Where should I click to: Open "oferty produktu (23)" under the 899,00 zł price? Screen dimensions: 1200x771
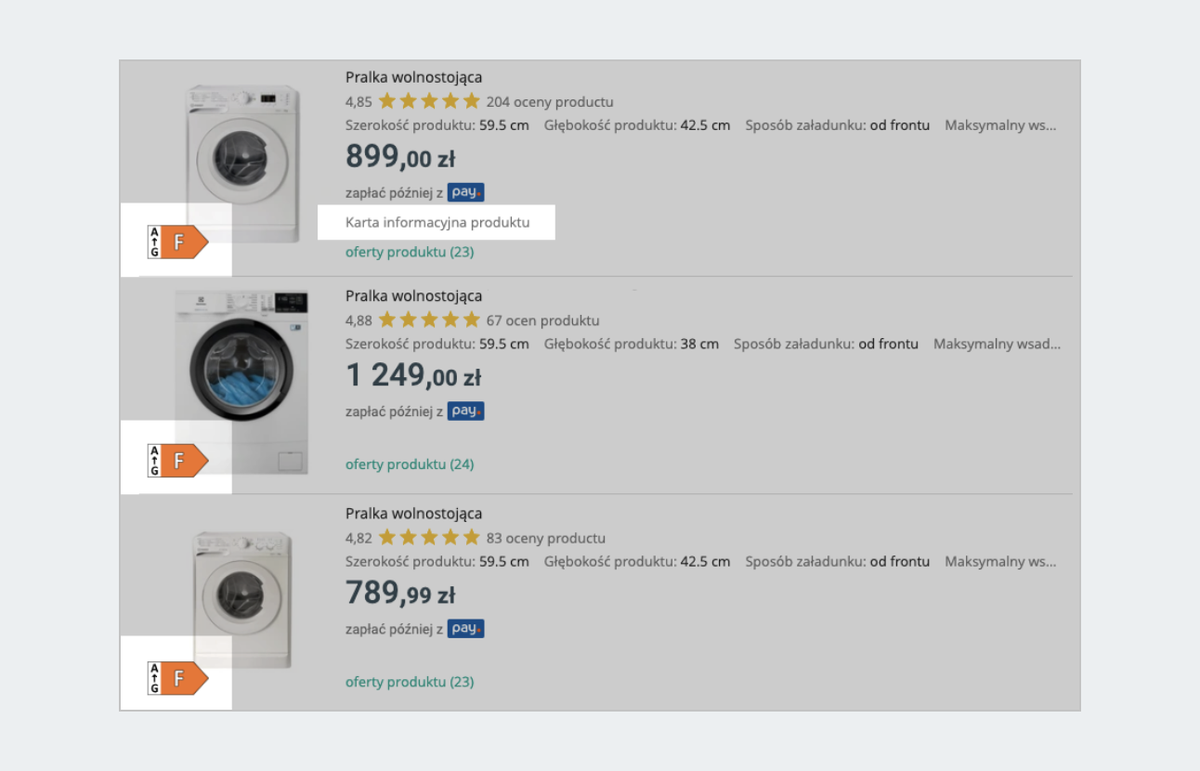(x=410, y=252)
